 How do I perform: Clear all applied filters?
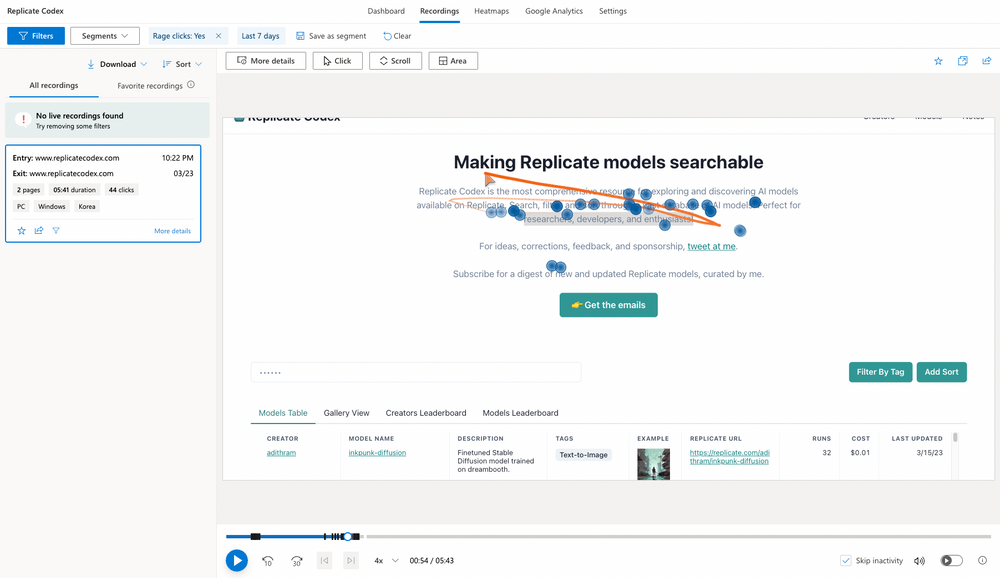pyautogui.click(x=397, y=36)
